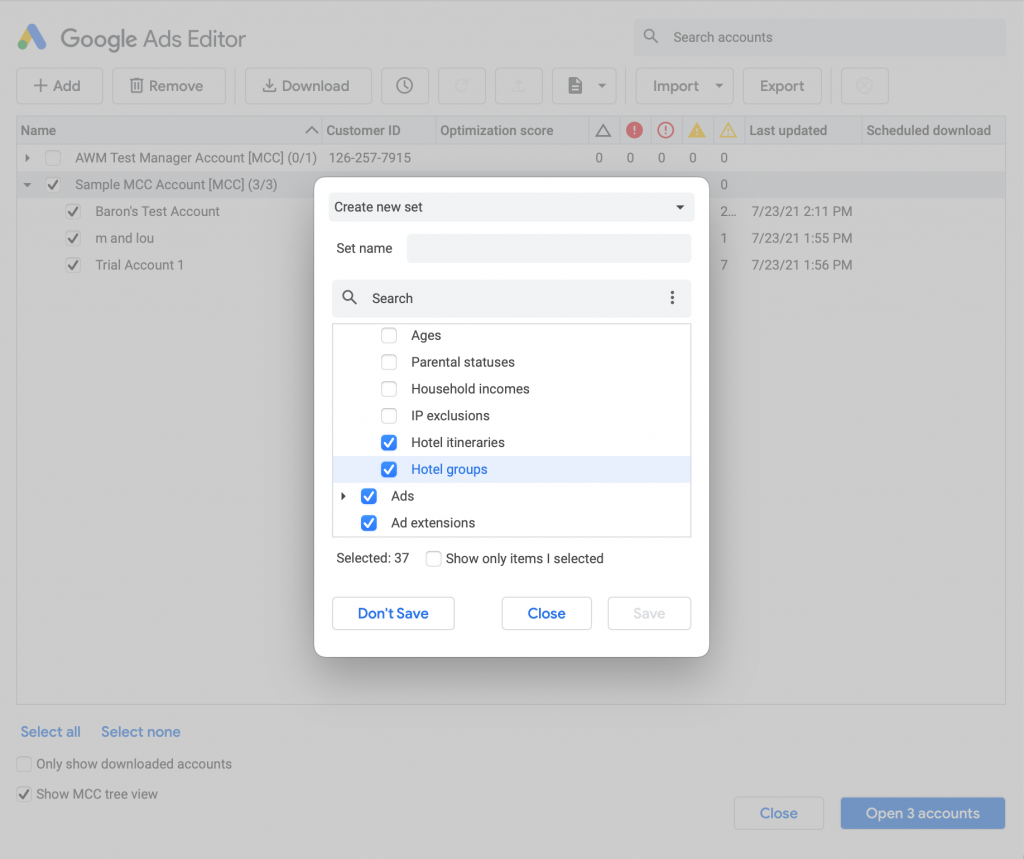
Task: Uncheck the Ad extensions checkbox
Action: [368, 523]
